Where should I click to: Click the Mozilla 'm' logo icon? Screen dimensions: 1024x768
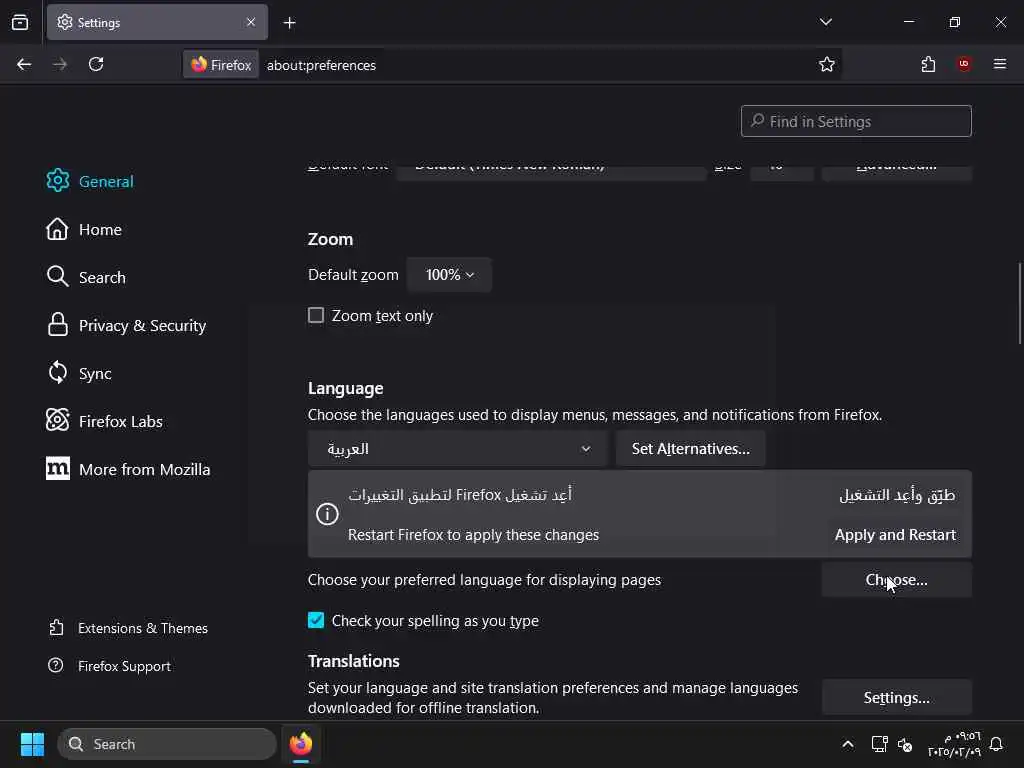[57, 468]
